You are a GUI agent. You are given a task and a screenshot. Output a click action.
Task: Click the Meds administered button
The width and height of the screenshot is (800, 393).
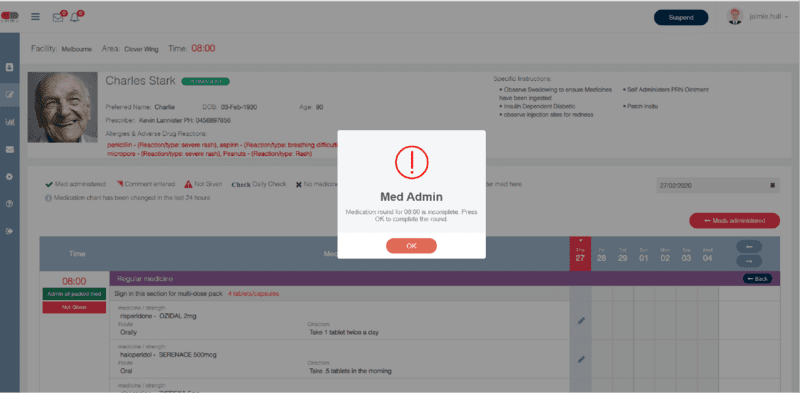[x=734, y=220]
